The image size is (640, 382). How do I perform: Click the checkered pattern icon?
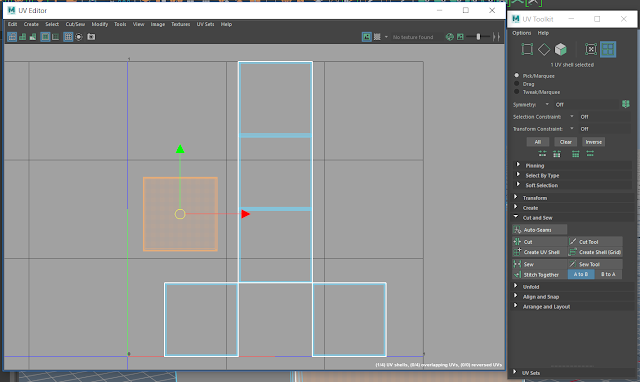click(377, 37)
